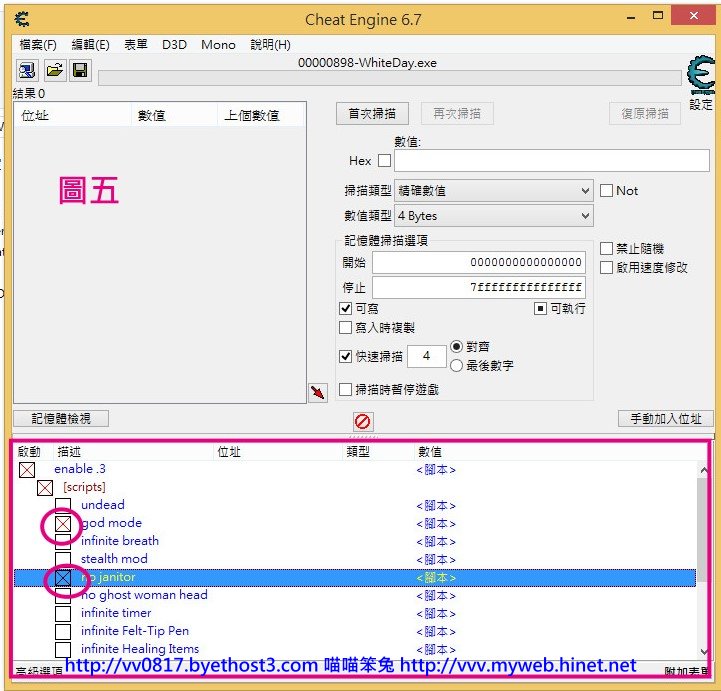
Task: Select the 對齊 alignment radio button
Action: [x=456, y=346]
